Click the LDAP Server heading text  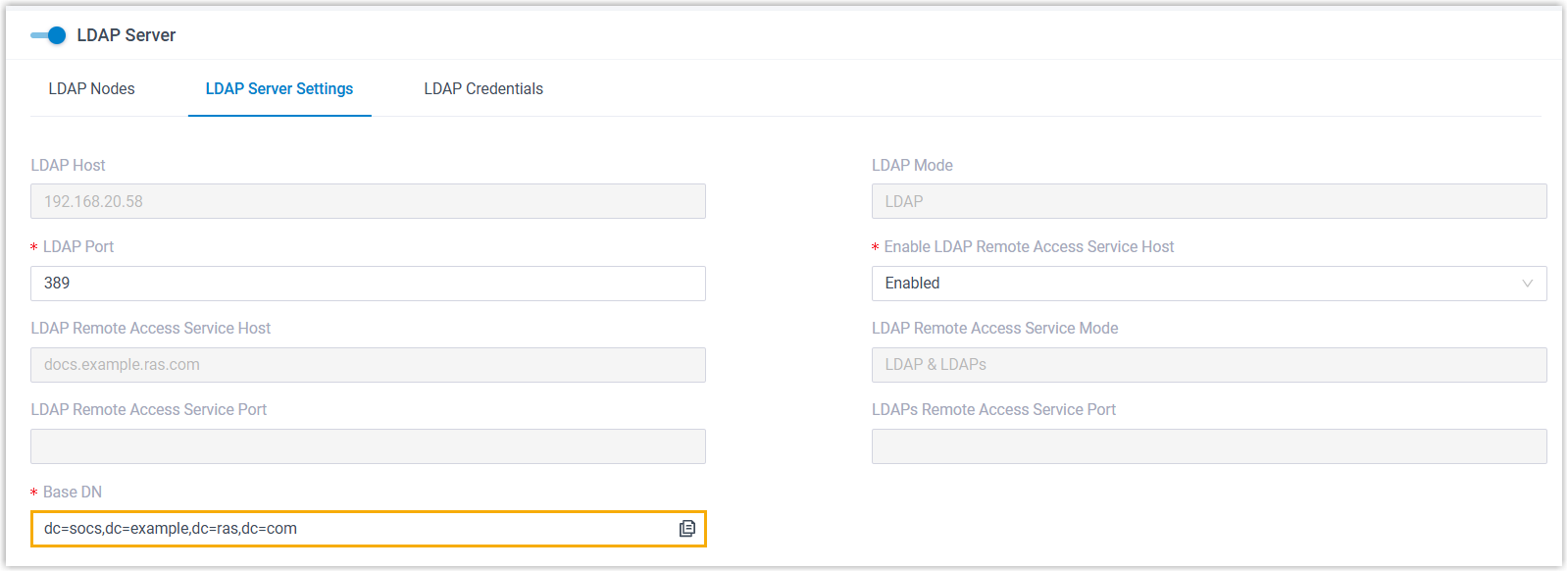pos(126,35)
